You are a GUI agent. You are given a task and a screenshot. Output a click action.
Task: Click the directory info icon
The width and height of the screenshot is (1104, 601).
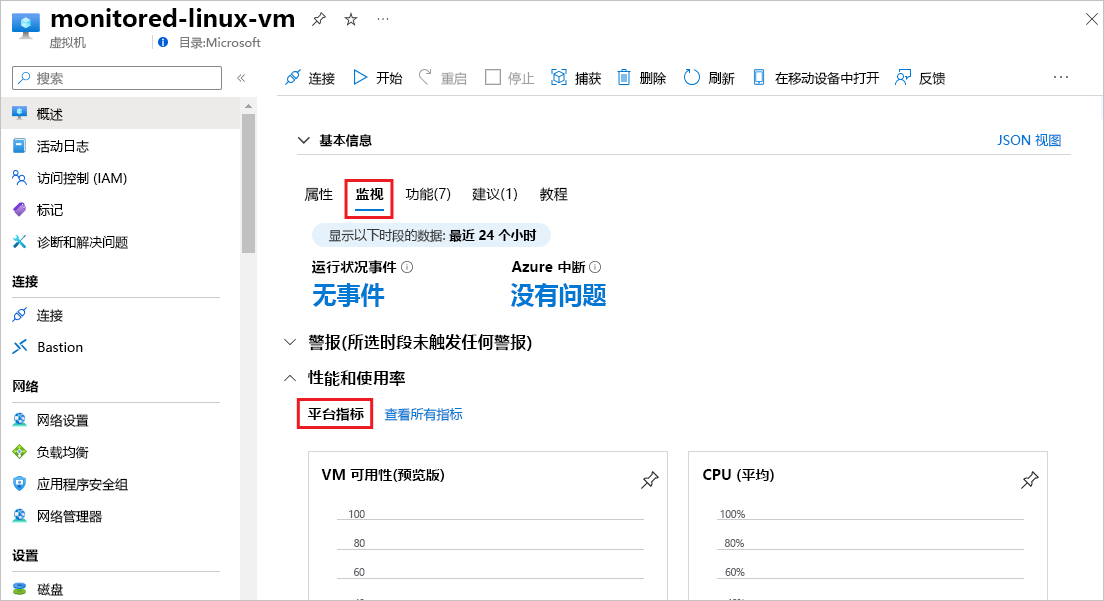[163, 42]
